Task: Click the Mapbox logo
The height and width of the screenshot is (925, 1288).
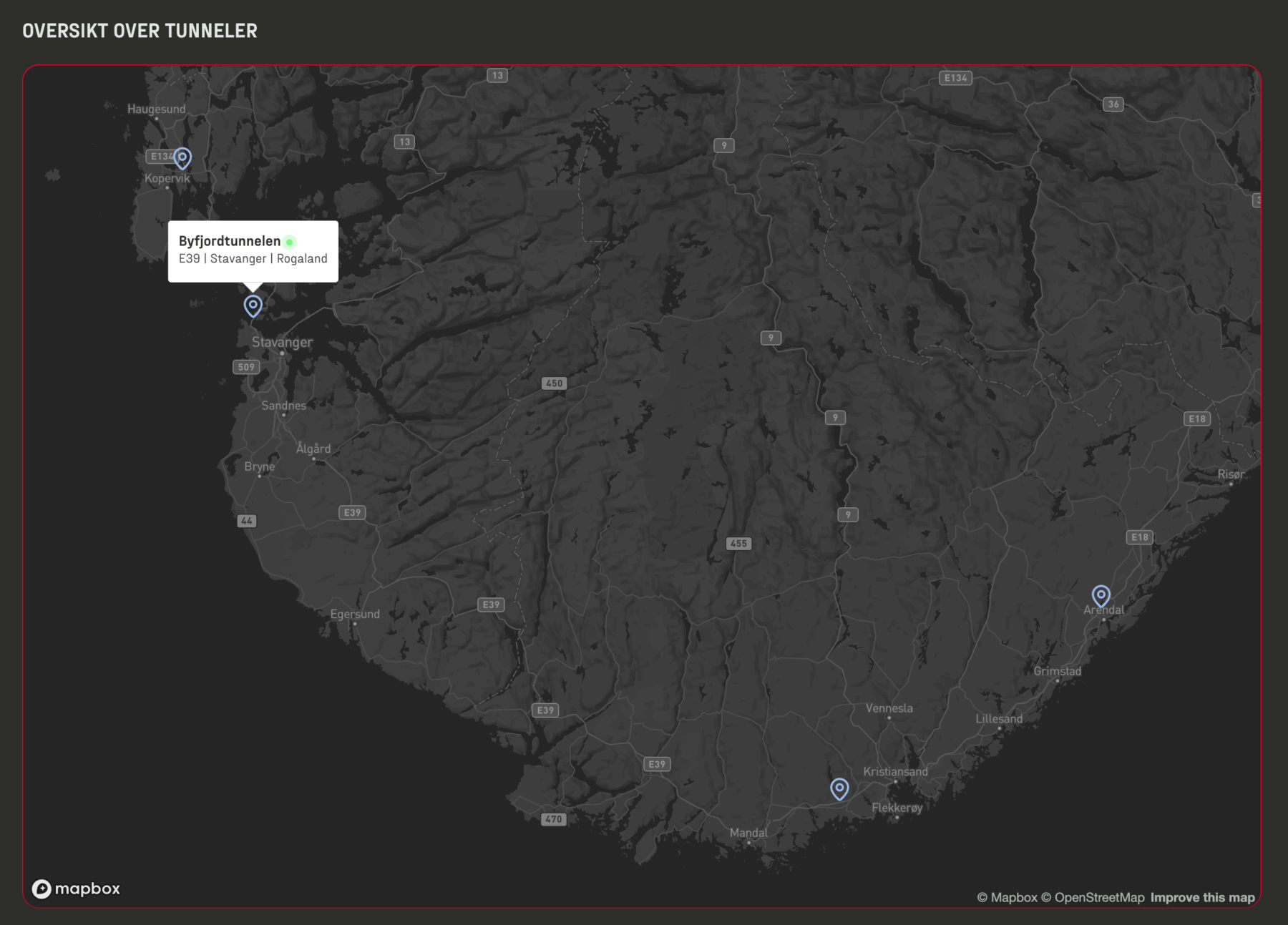Action: click(76, 889)
